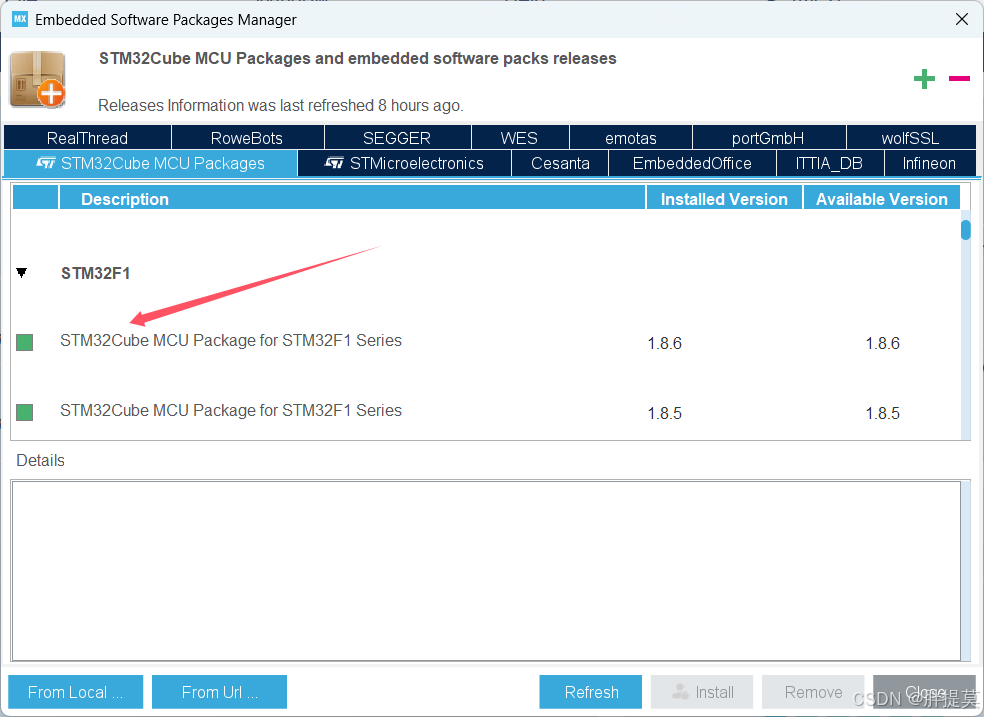Viewport: 984px width, 717px height.
Task: Click the Refresh button
Action: click(591, 692)
